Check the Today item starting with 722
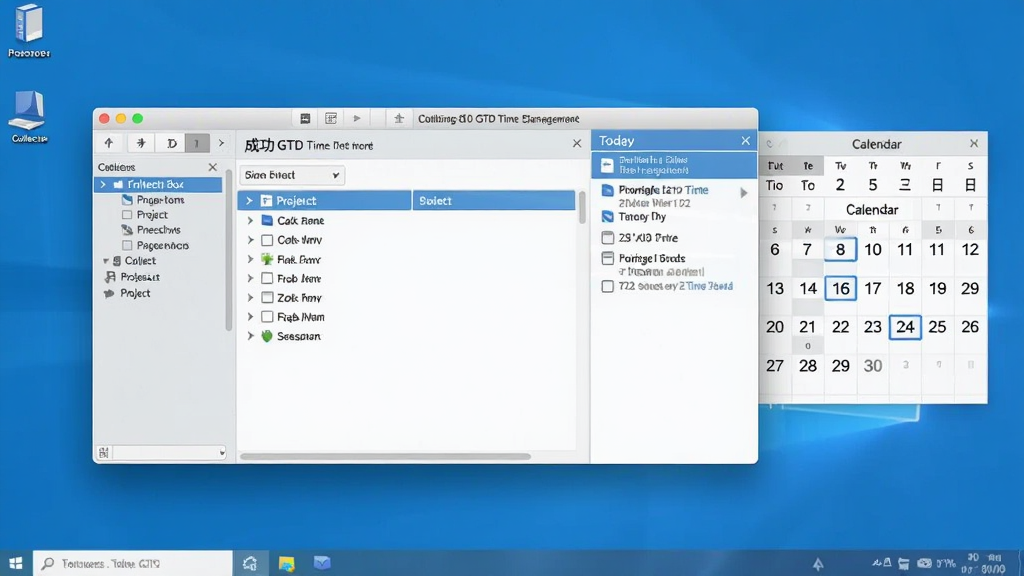The image size is (1024, 576). point(607,286)
